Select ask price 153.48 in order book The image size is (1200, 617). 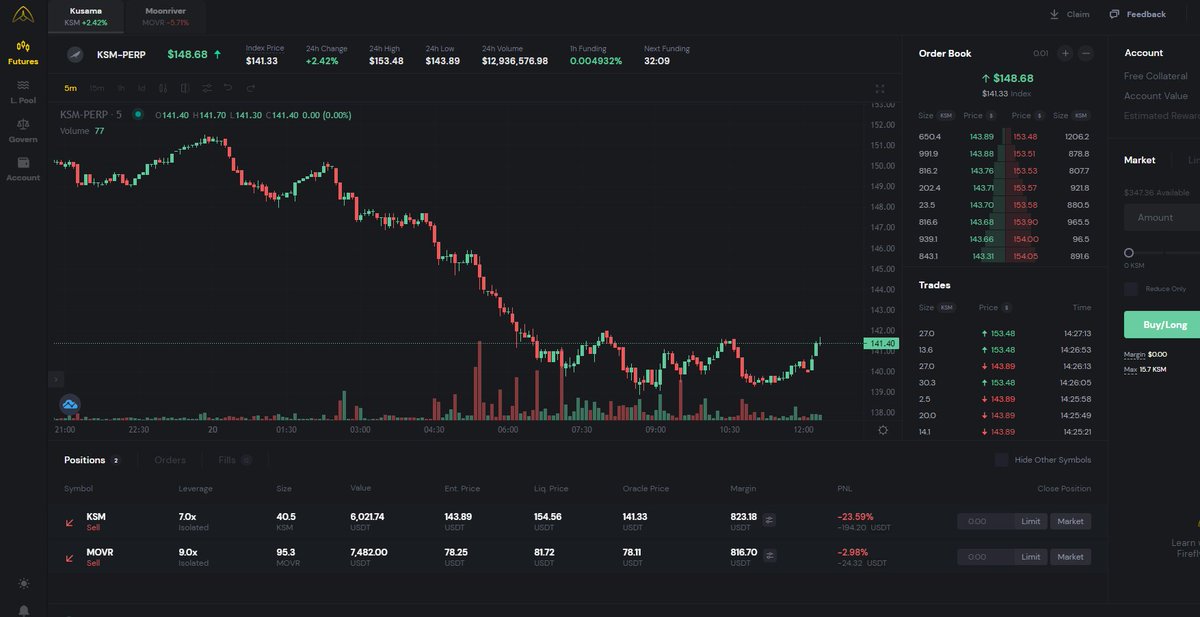(x=1025, y=136)
